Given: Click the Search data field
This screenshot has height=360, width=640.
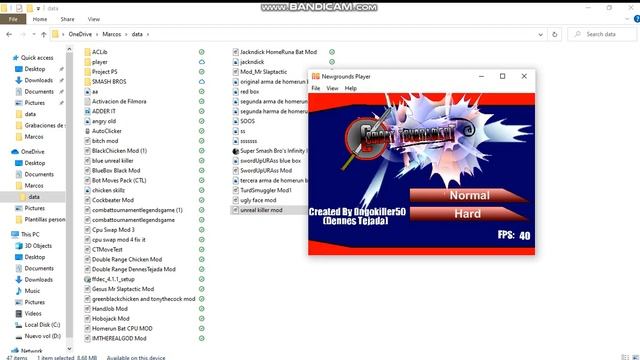Looking at the screenshot, I should pos(602,34).
